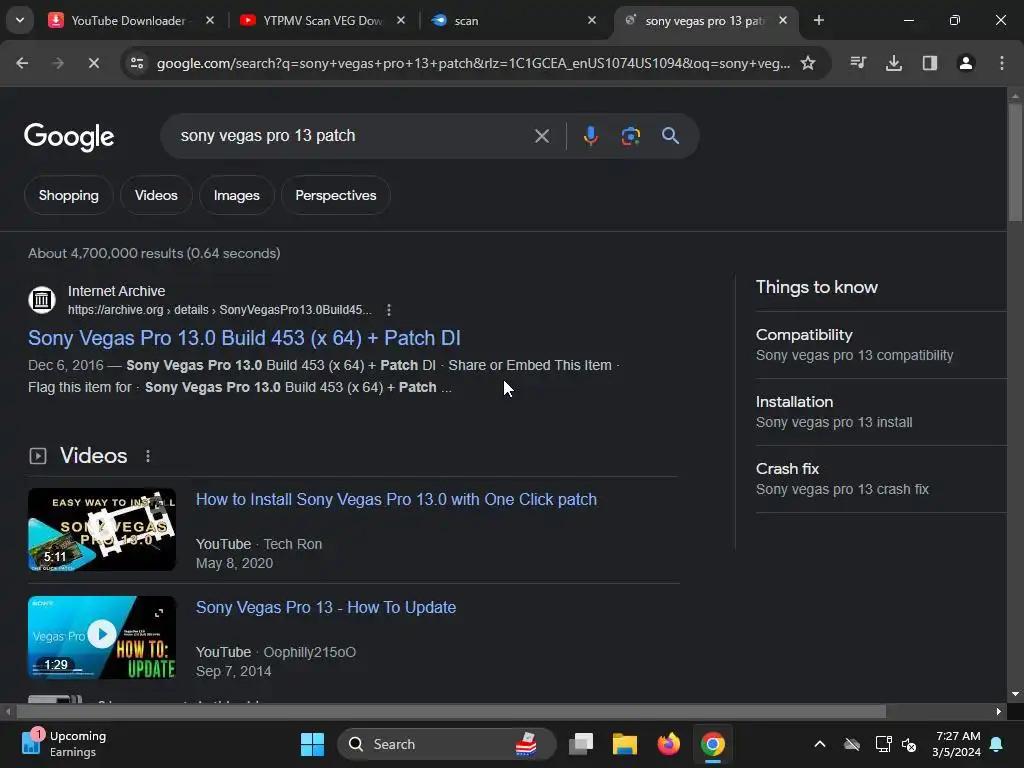This screenshot has height=768, width=1024.
Task: Open Upcoming Earnings taskbar widget
Action: click(x=64, y=744)
